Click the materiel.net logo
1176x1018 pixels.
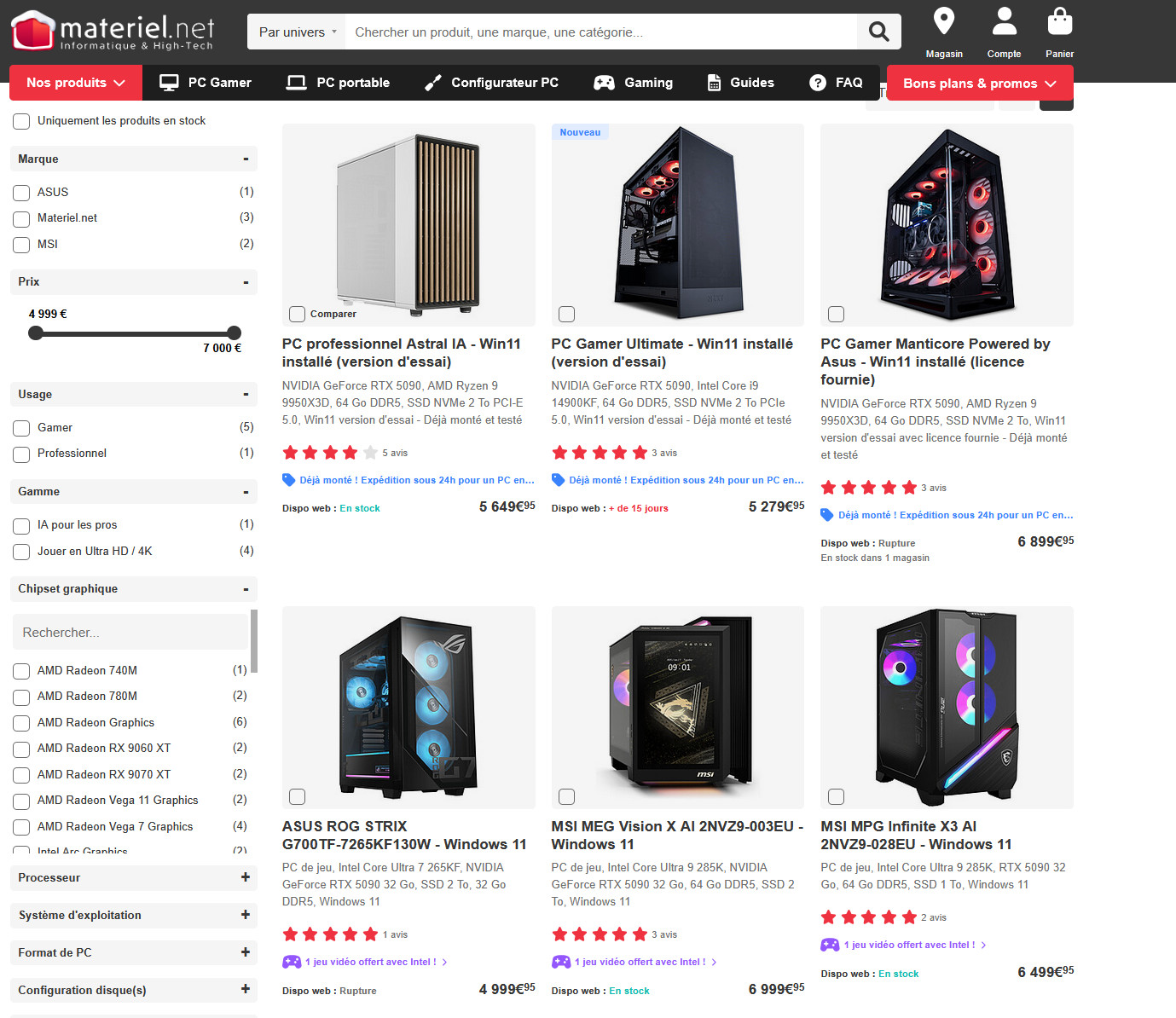click(x=113, y=32)
